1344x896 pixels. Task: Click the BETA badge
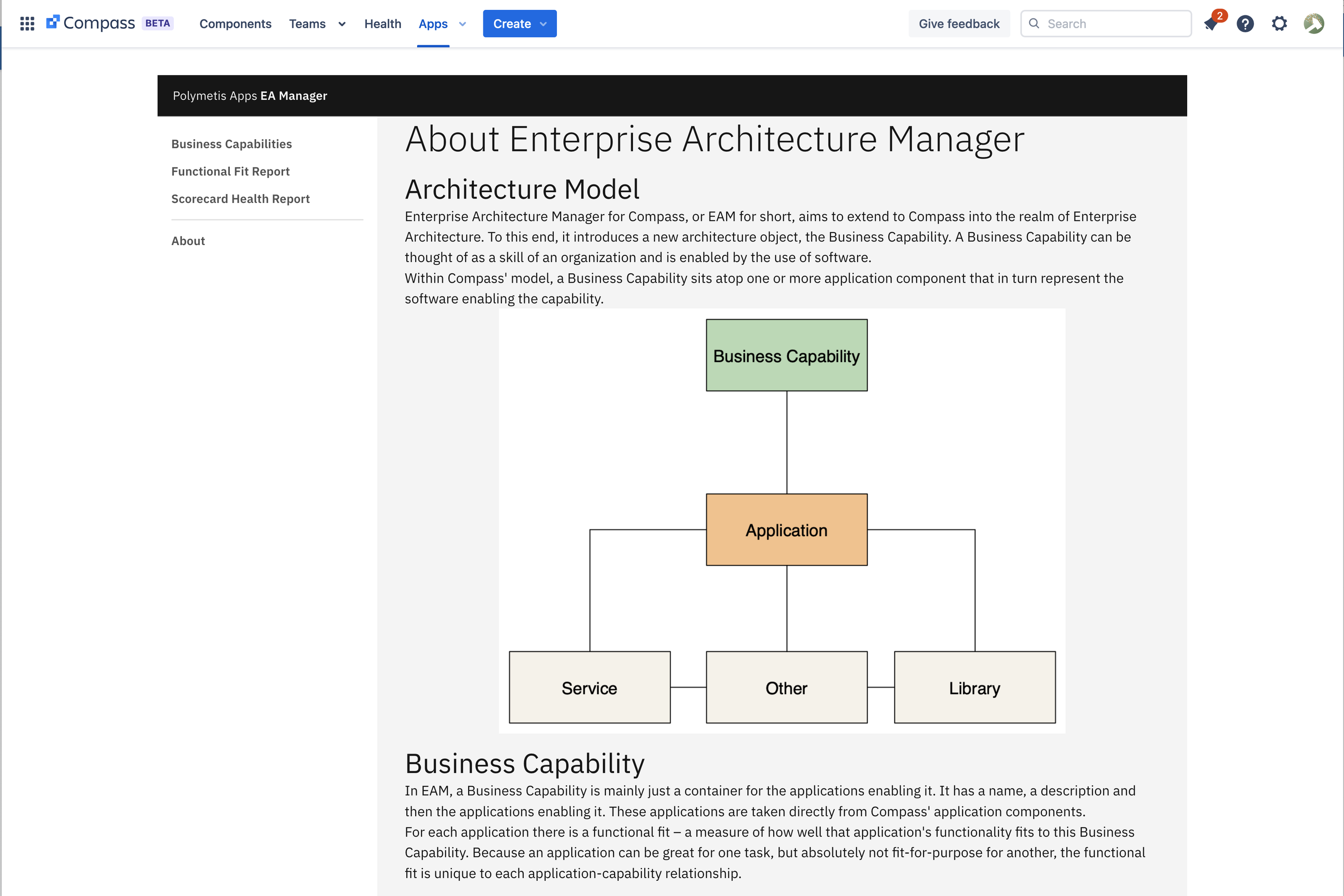point(158,23)
